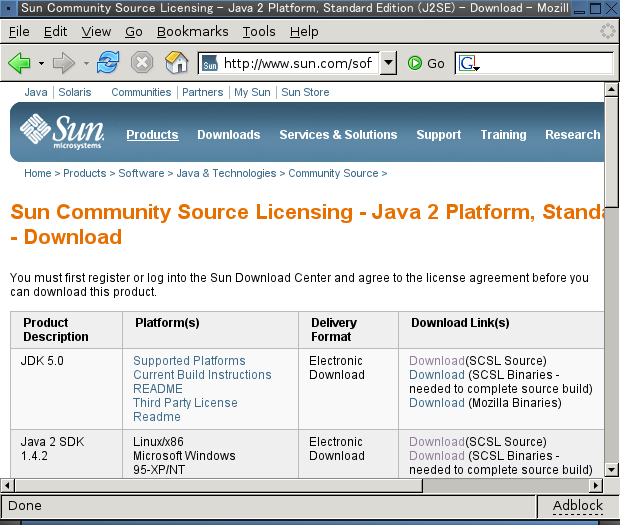Go to the Home page via the house icon
The height and width of the screenshot is (525, 620).
(176, 62)
